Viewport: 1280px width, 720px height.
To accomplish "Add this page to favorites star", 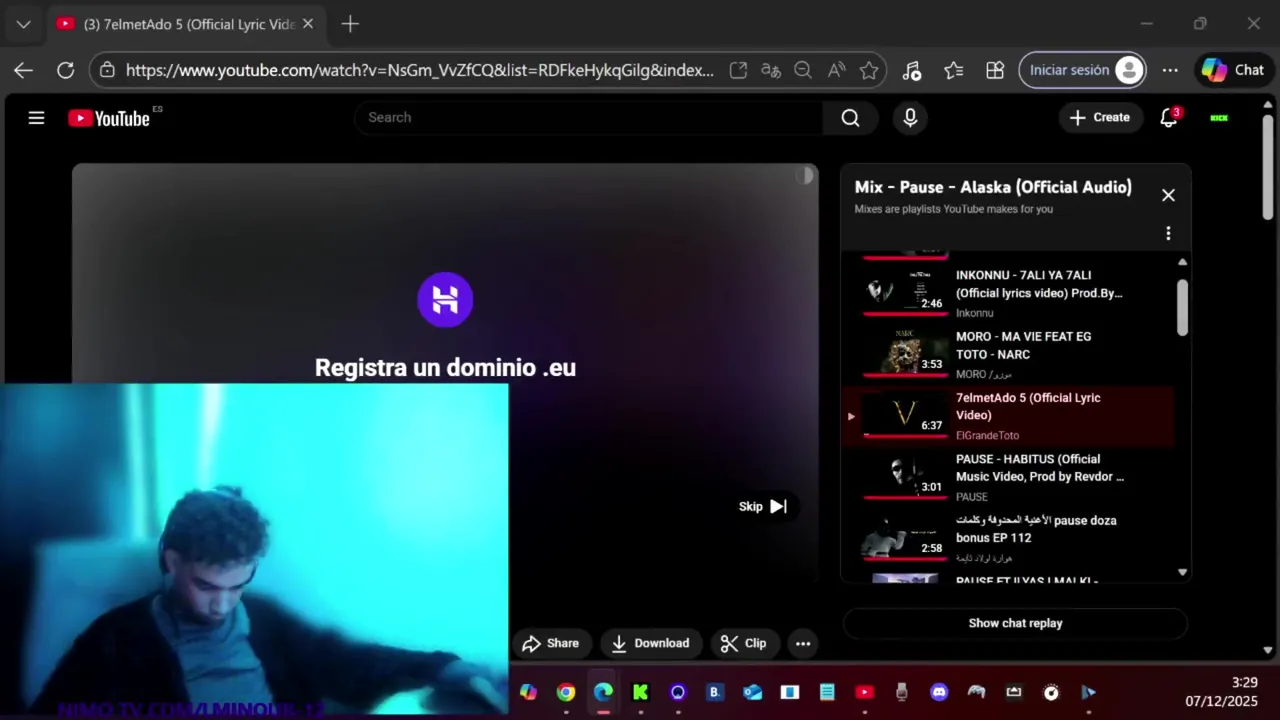I will click(869, 70).
